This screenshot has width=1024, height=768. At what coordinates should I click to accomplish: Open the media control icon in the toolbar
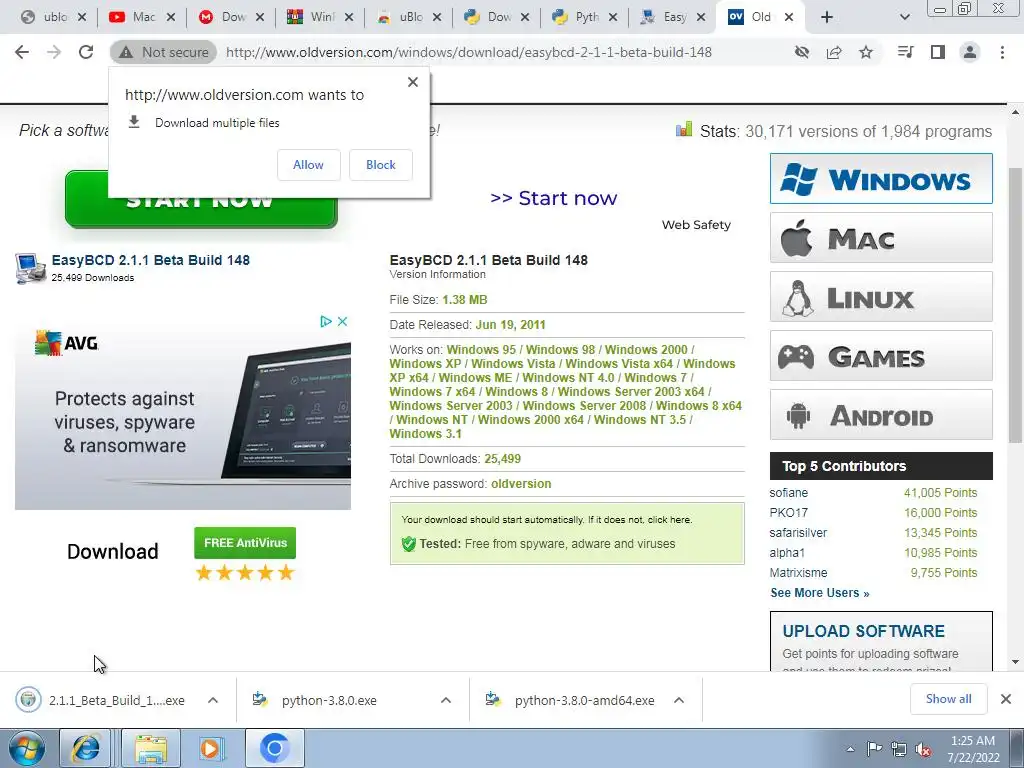(x=906, y=52)
